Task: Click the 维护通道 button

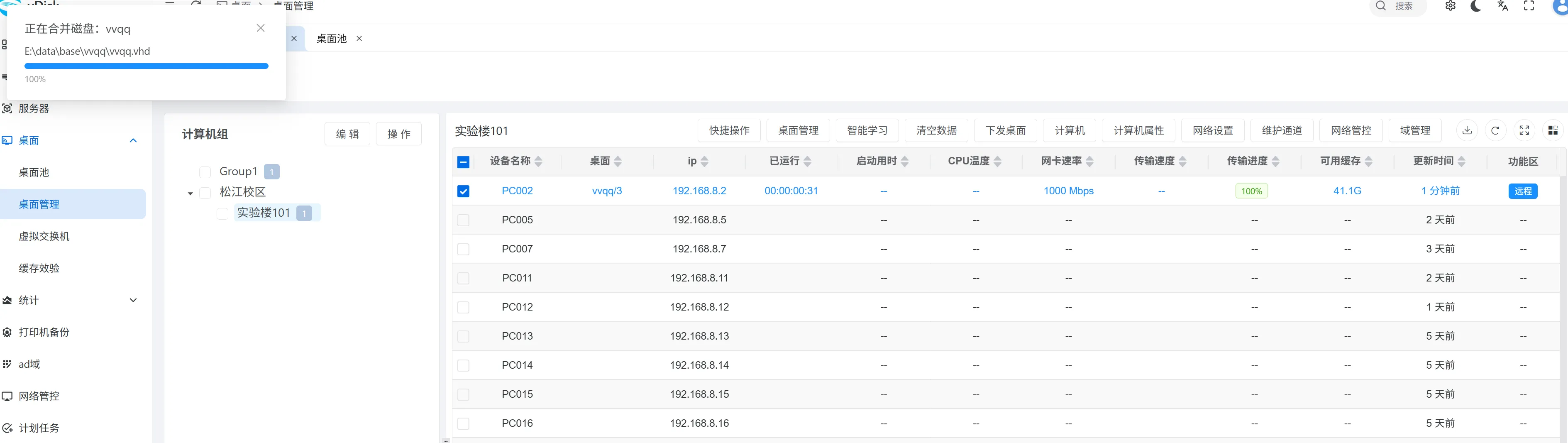Action: (1282, 130)
